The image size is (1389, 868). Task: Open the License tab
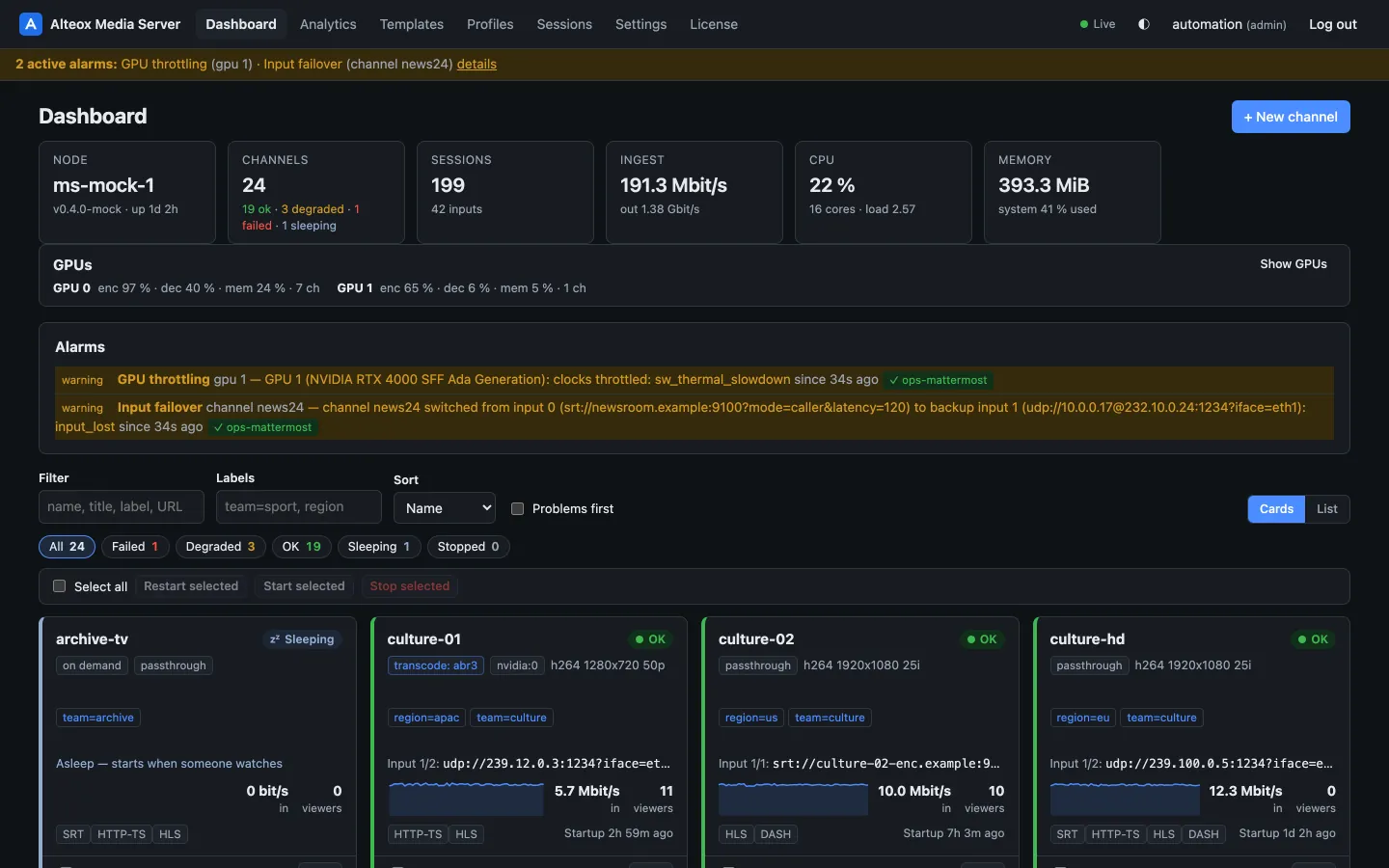(714, 24)
